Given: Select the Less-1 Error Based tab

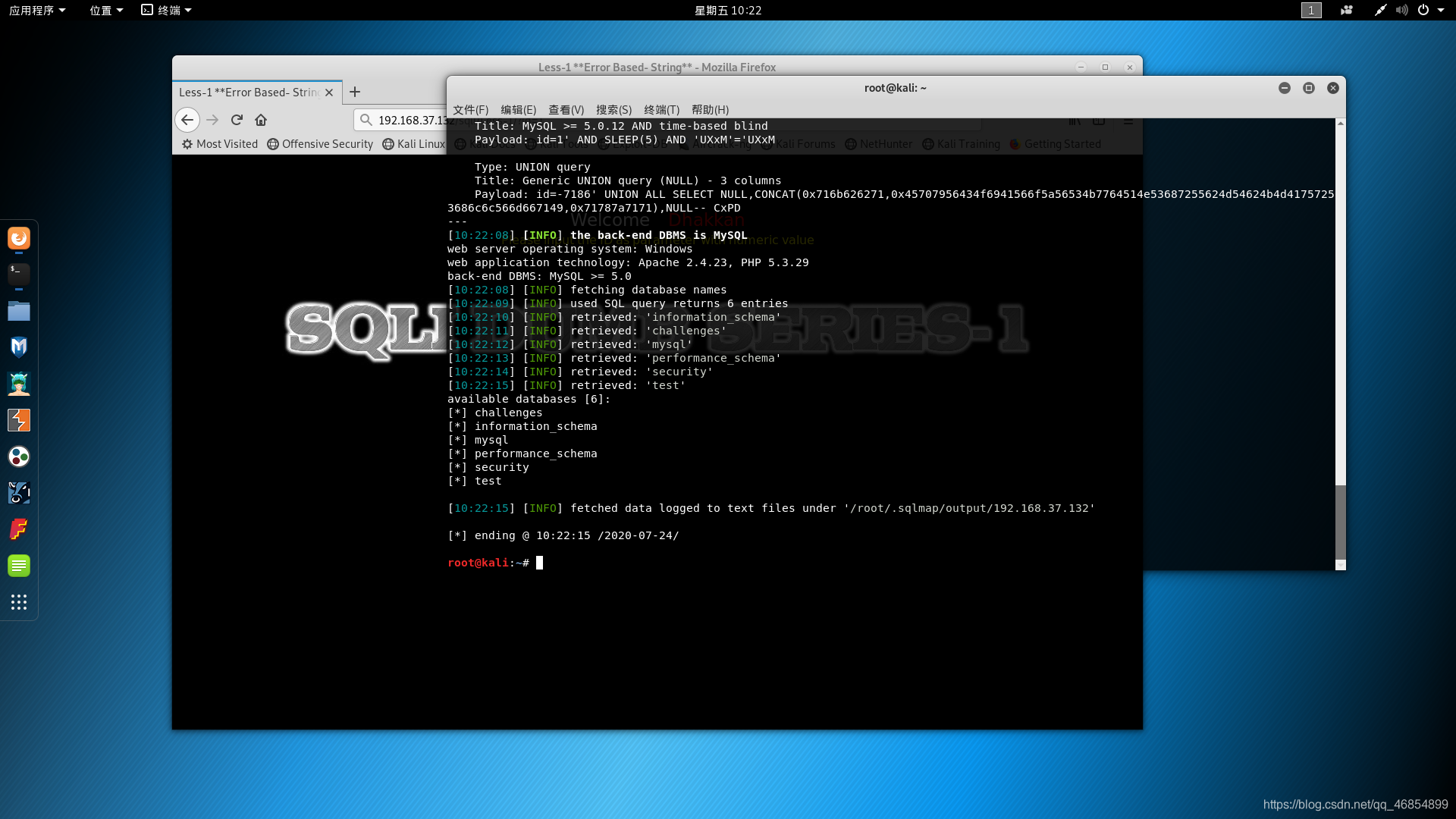Looking at the screenshot, I should click(x=249, y=93).
